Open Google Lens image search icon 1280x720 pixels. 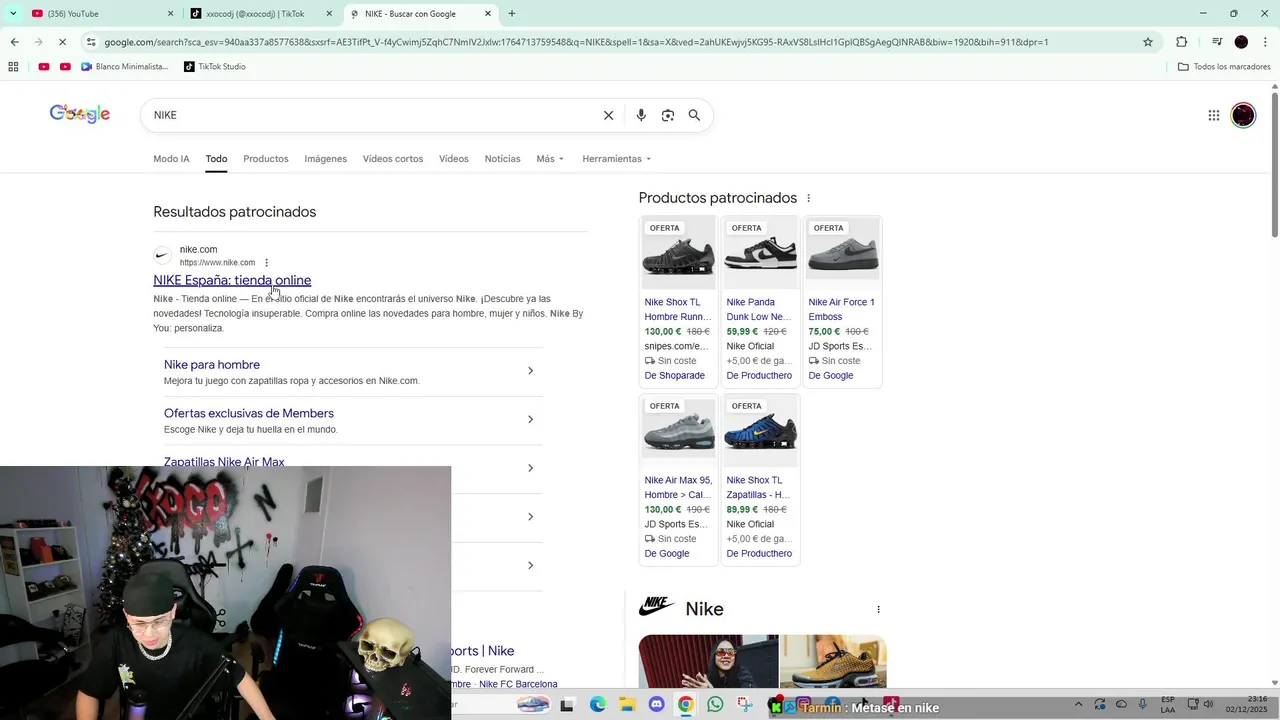point(668,115)
